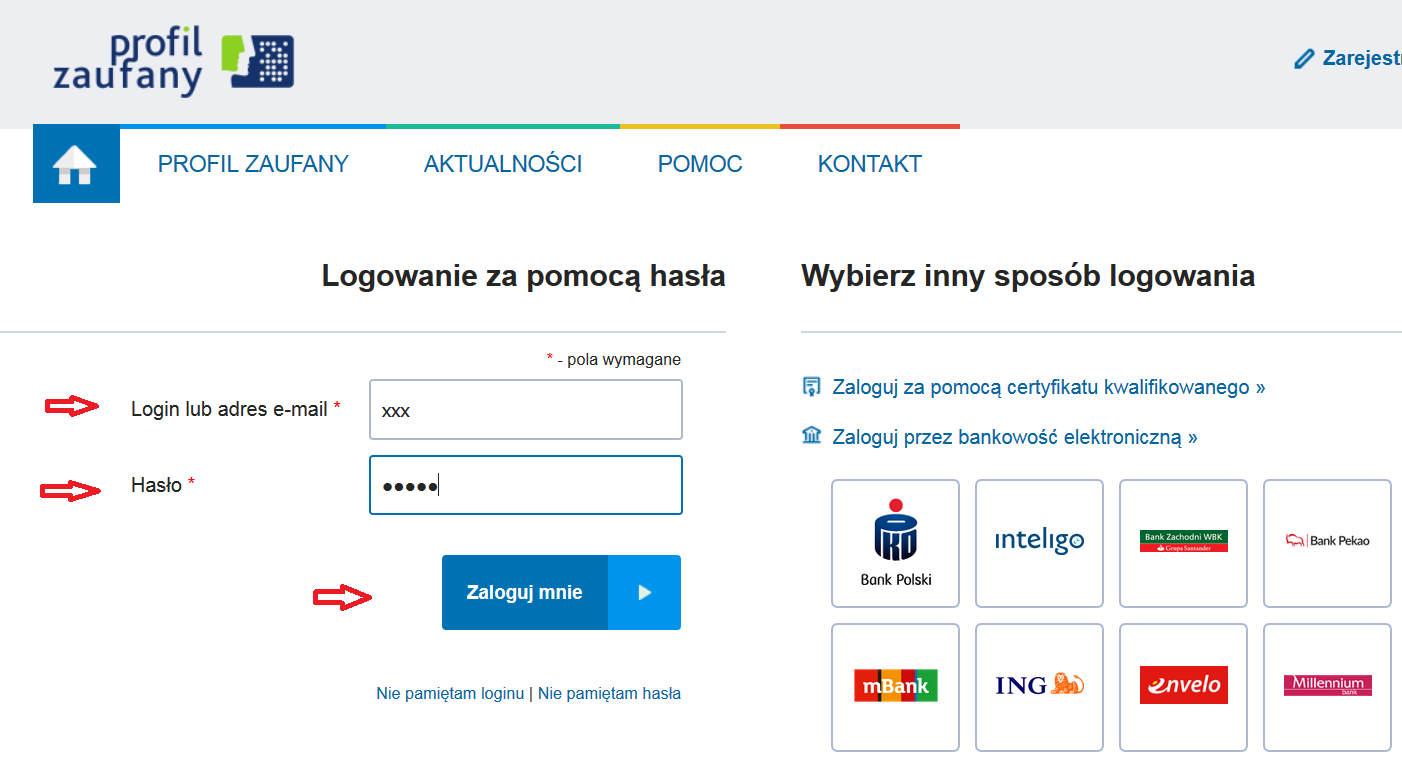
Task: Click the Login lub adres e-mail label
Action: click(x=236, y=409)
